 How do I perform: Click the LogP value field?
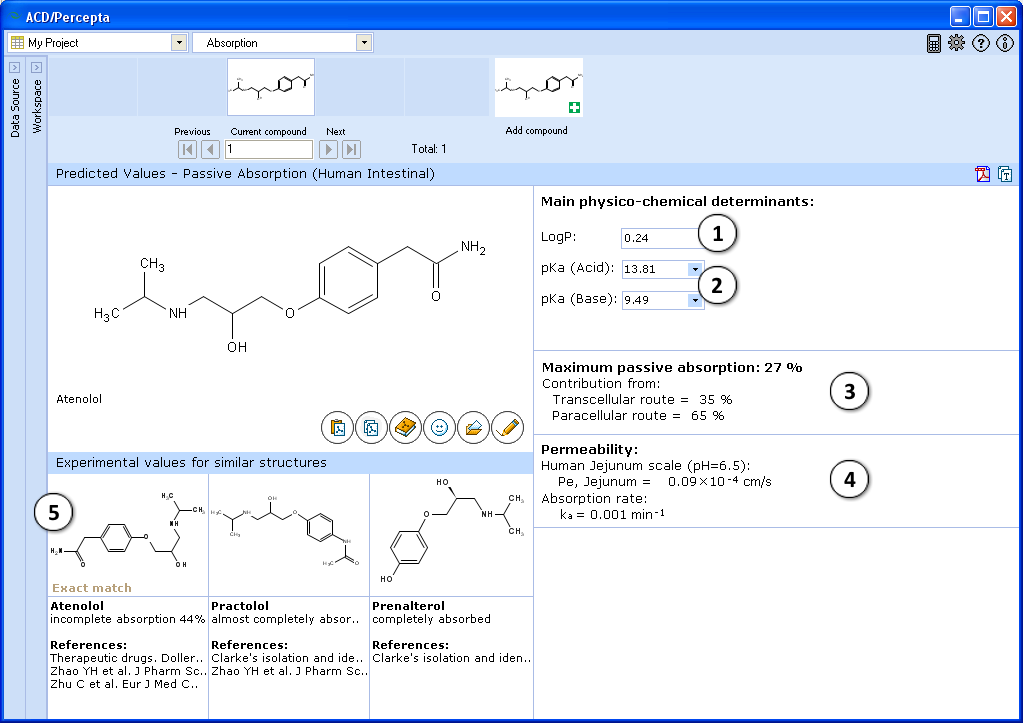[660, 238]
